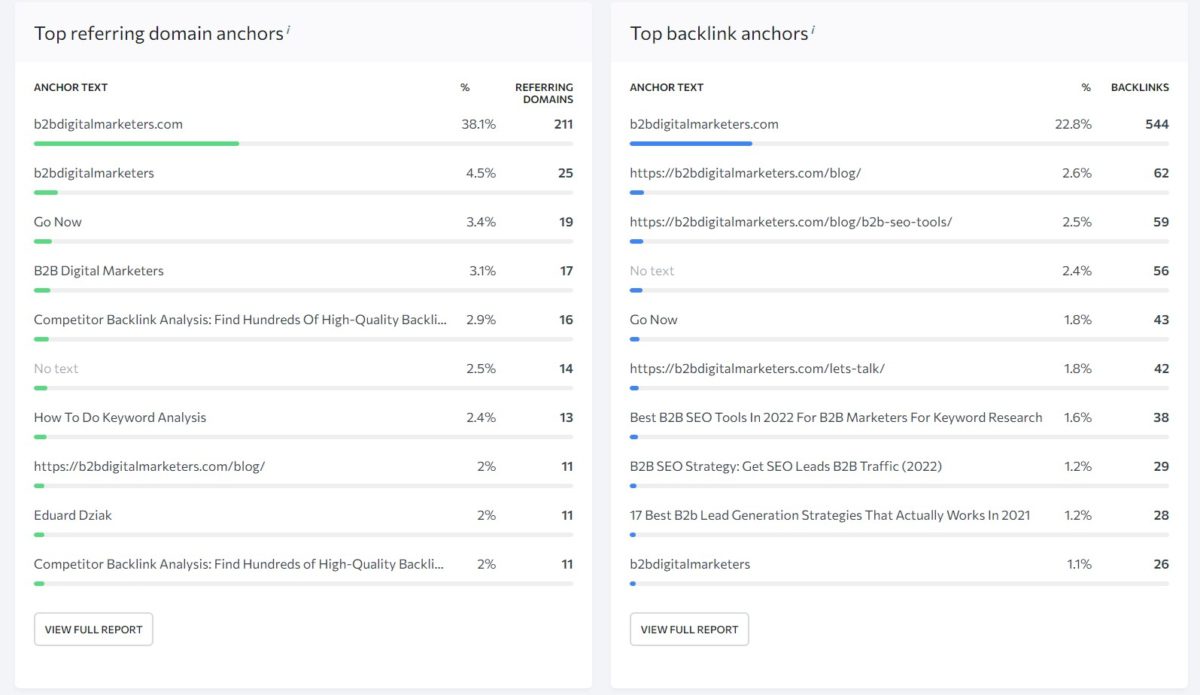1200x695 pixels.
Task: Click the ANCHOR TEXT column header left panel
Action: [x=70, y=87]
